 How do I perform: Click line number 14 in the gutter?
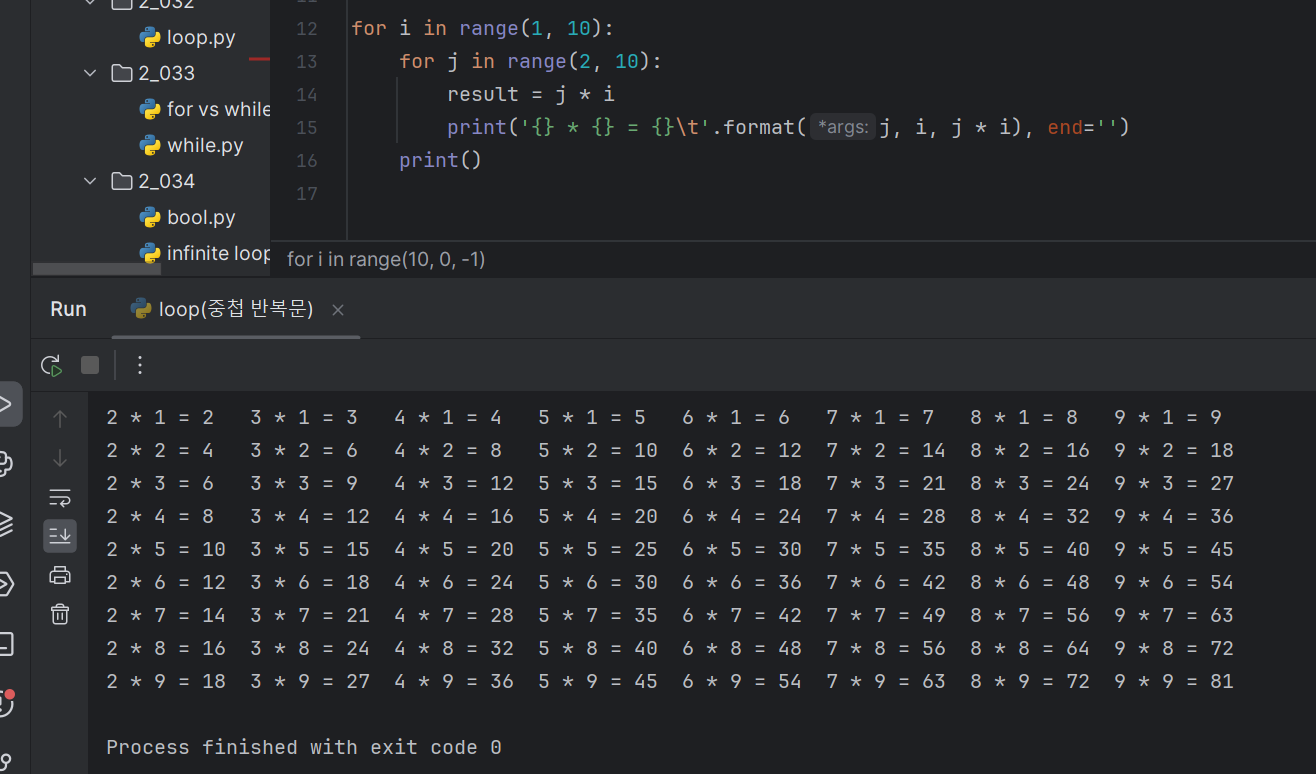306,94
